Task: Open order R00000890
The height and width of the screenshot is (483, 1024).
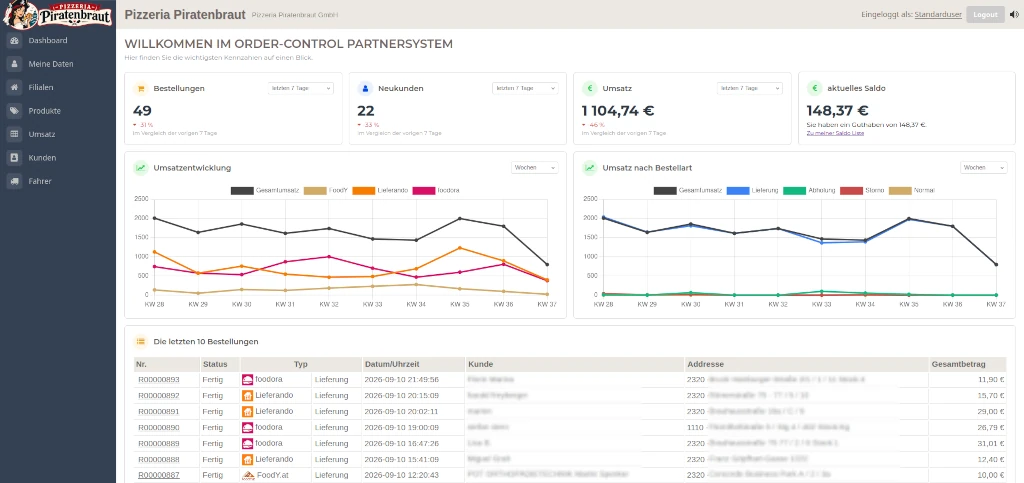Action: pos(159,428)
